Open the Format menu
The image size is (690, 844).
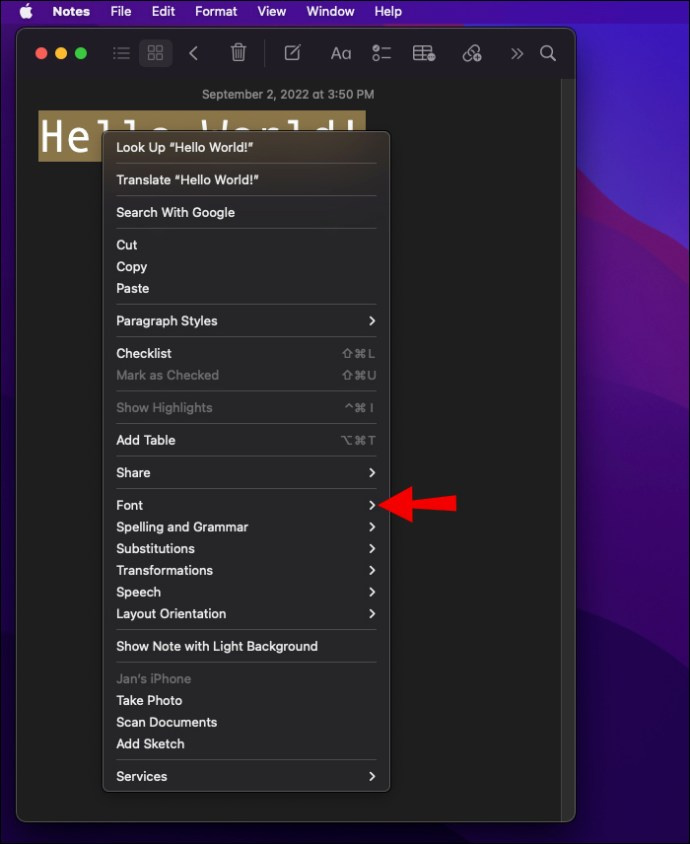[216, 11]
